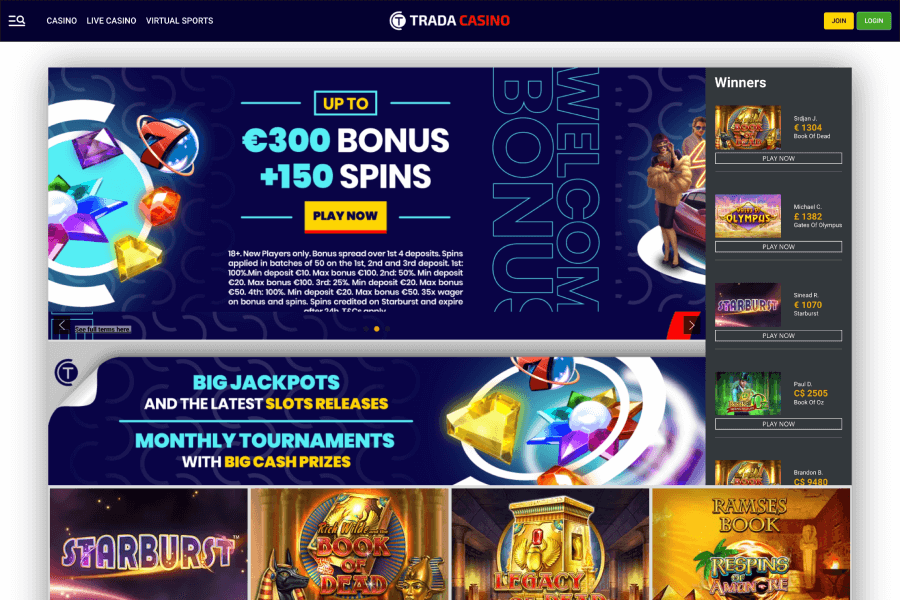900x600 pixels.
Task: Click the yellow Join button
Action: (839, 21)
